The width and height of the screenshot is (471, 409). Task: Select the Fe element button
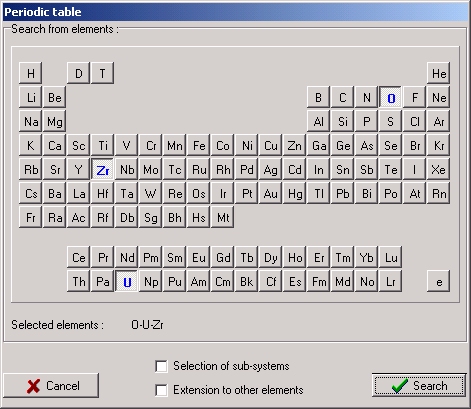point(199,146)
